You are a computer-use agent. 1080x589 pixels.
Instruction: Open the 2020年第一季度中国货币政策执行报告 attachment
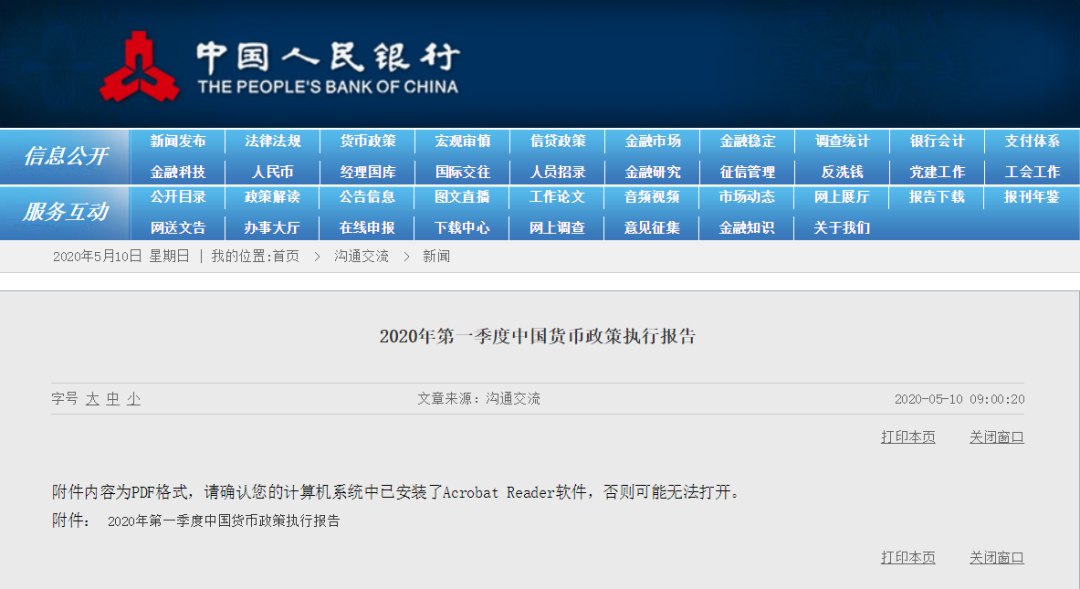tap(224, 521)
